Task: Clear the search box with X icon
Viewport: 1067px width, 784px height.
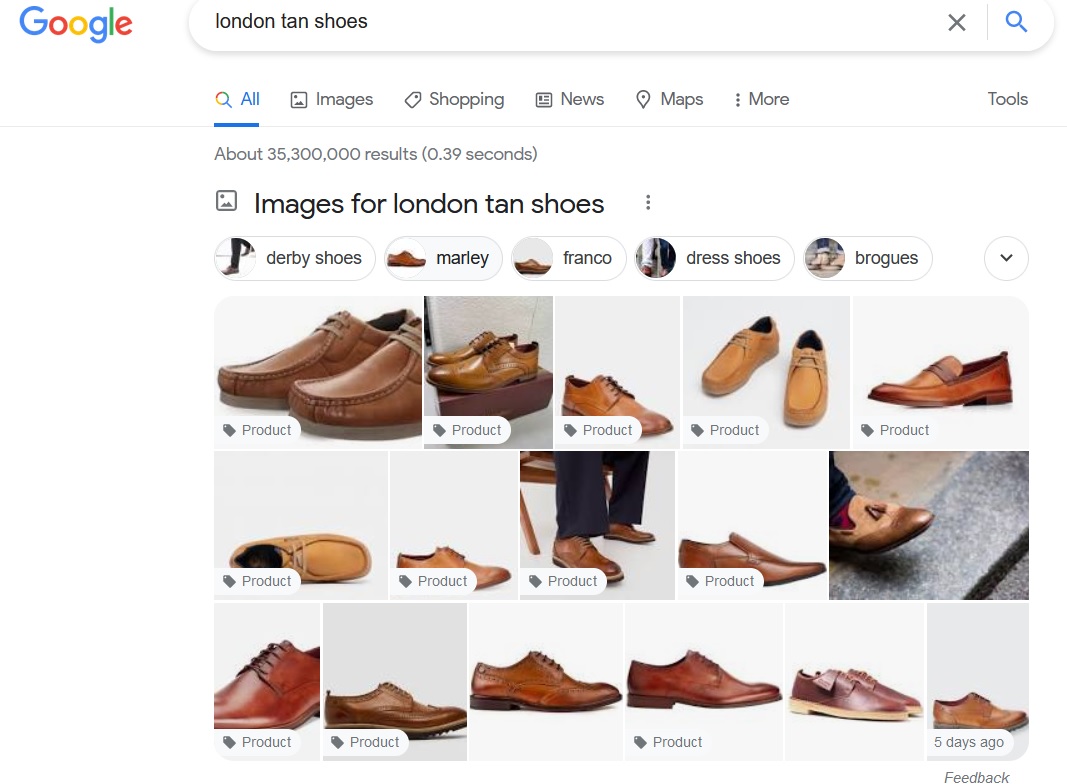Action: pos(957,22)
